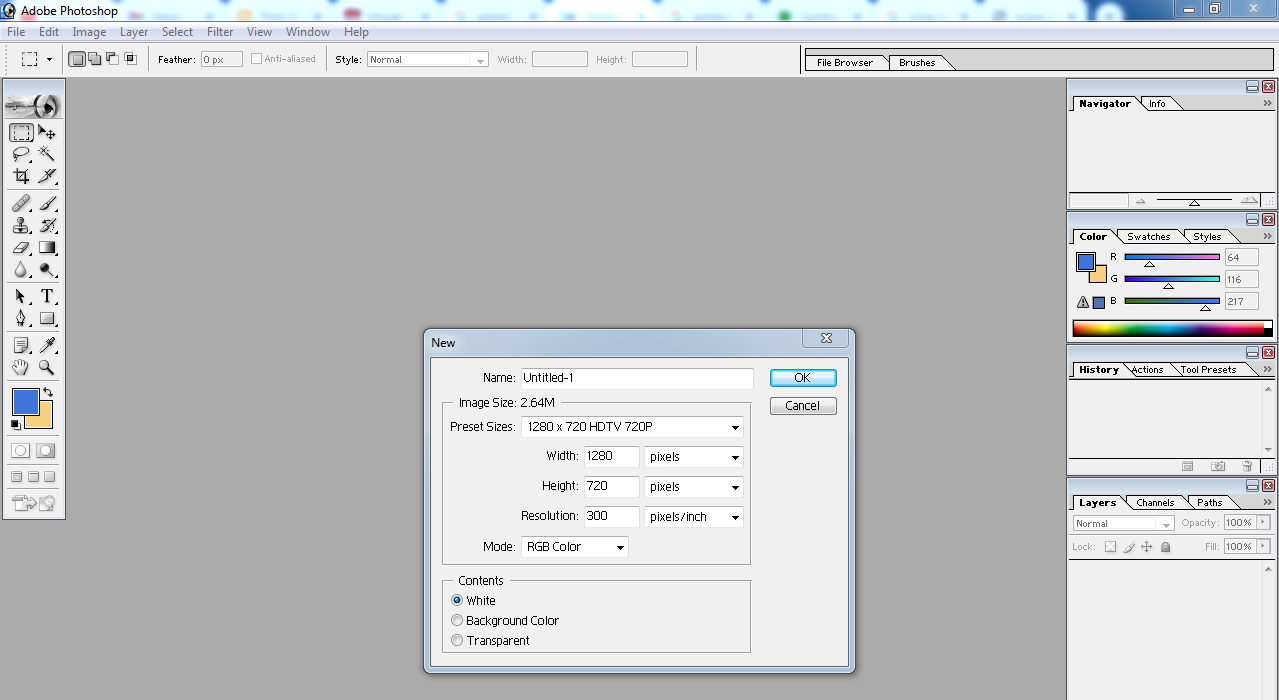This screenshot has height=700, width=1279.
Task: Choose Background Color contents option
Action: 457,621
